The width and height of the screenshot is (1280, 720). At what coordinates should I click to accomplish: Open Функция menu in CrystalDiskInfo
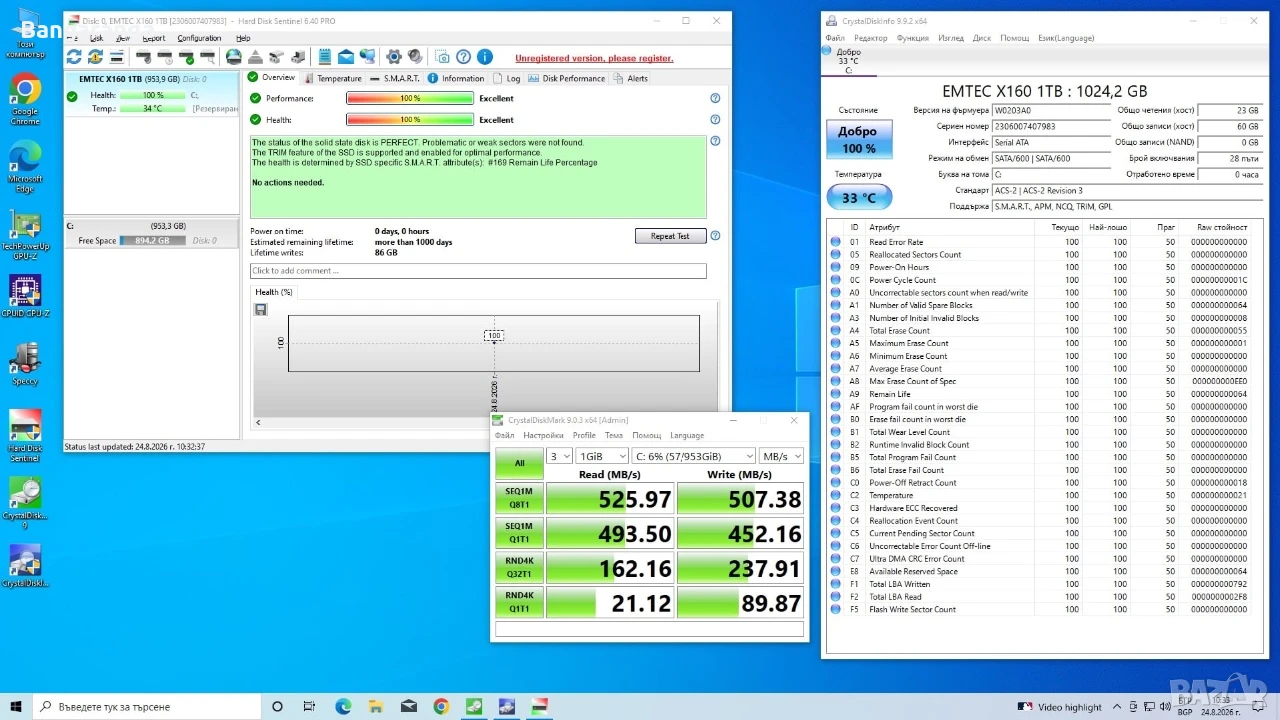click(x=913, y=38)
